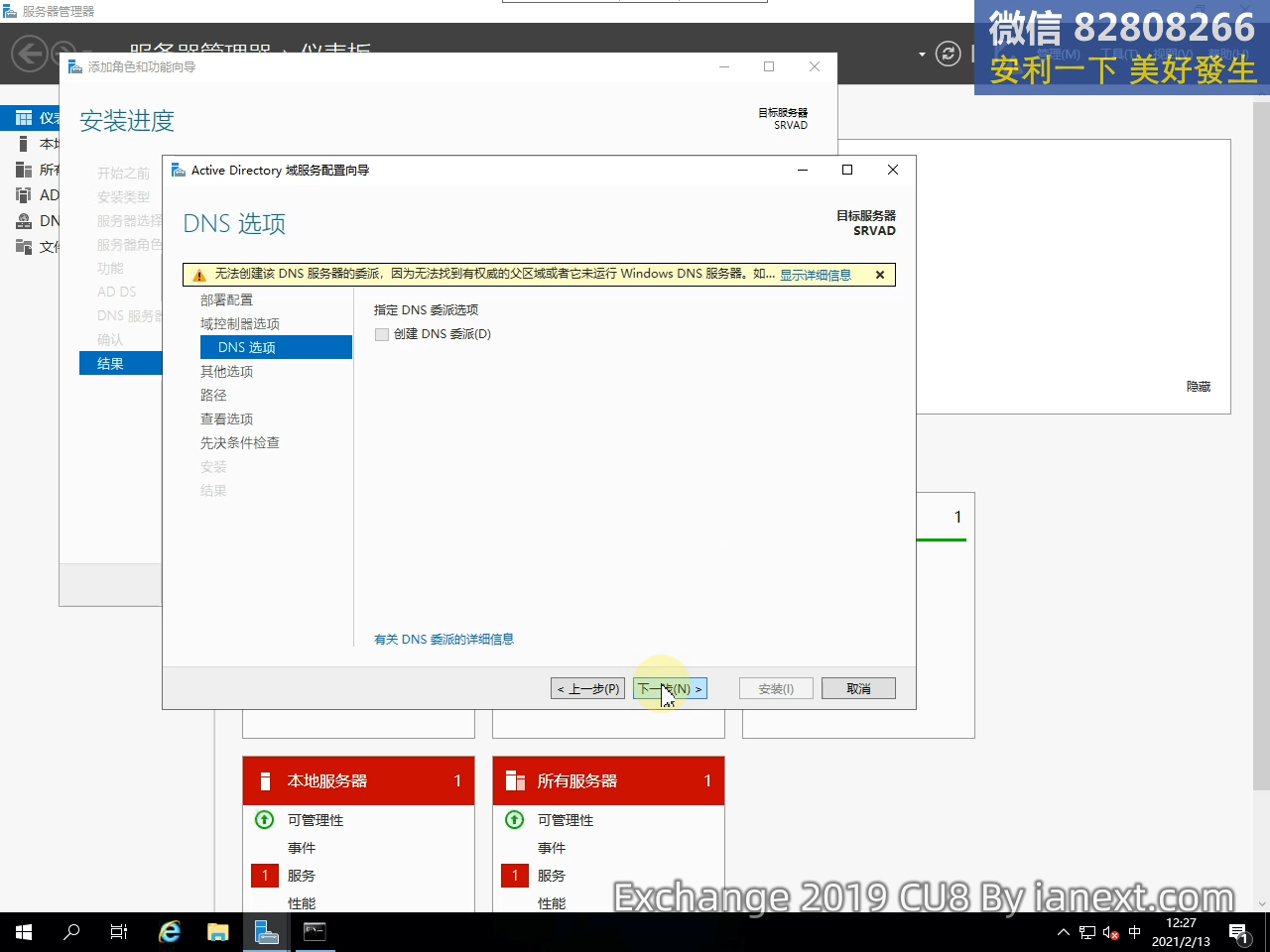The height and width of the screenshot is (952, 1270).
Task: Show hidden tray icons chevron
Action: [x=1064, y=932]
